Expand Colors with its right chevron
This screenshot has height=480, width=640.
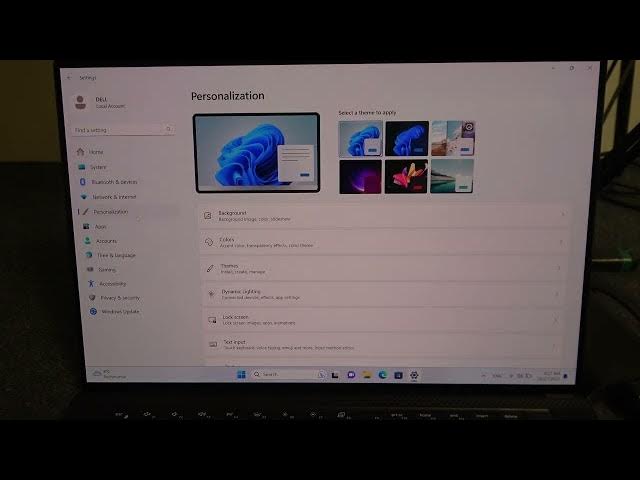point(561,242)
